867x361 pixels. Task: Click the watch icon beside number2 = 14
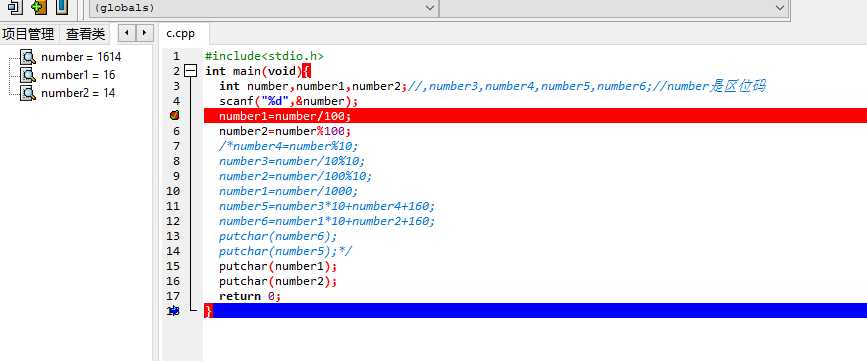pos(28,93)
